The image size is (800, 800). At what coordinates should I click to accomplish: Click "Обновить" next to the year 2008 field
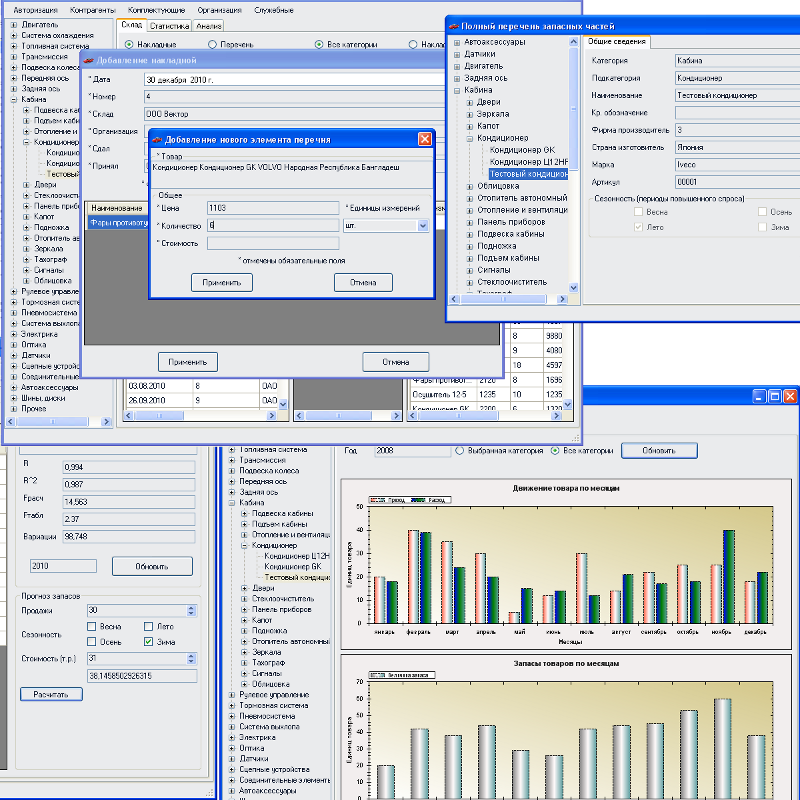(658, 451)
